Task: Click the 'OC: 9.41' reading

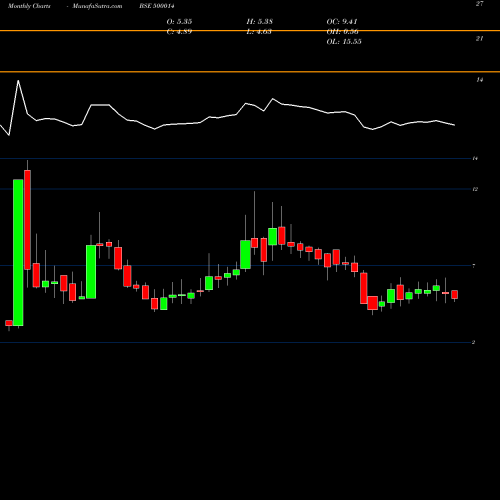Action: coord(342,21)
